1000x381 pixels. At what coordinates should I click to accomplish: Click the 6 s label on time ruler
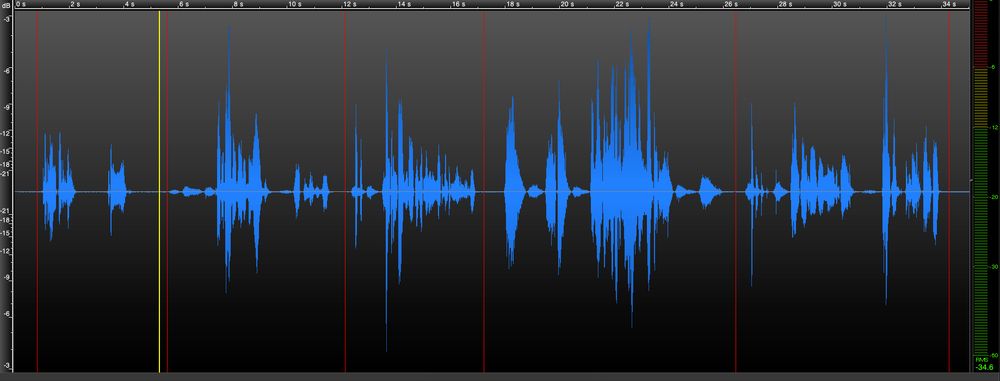185,4
